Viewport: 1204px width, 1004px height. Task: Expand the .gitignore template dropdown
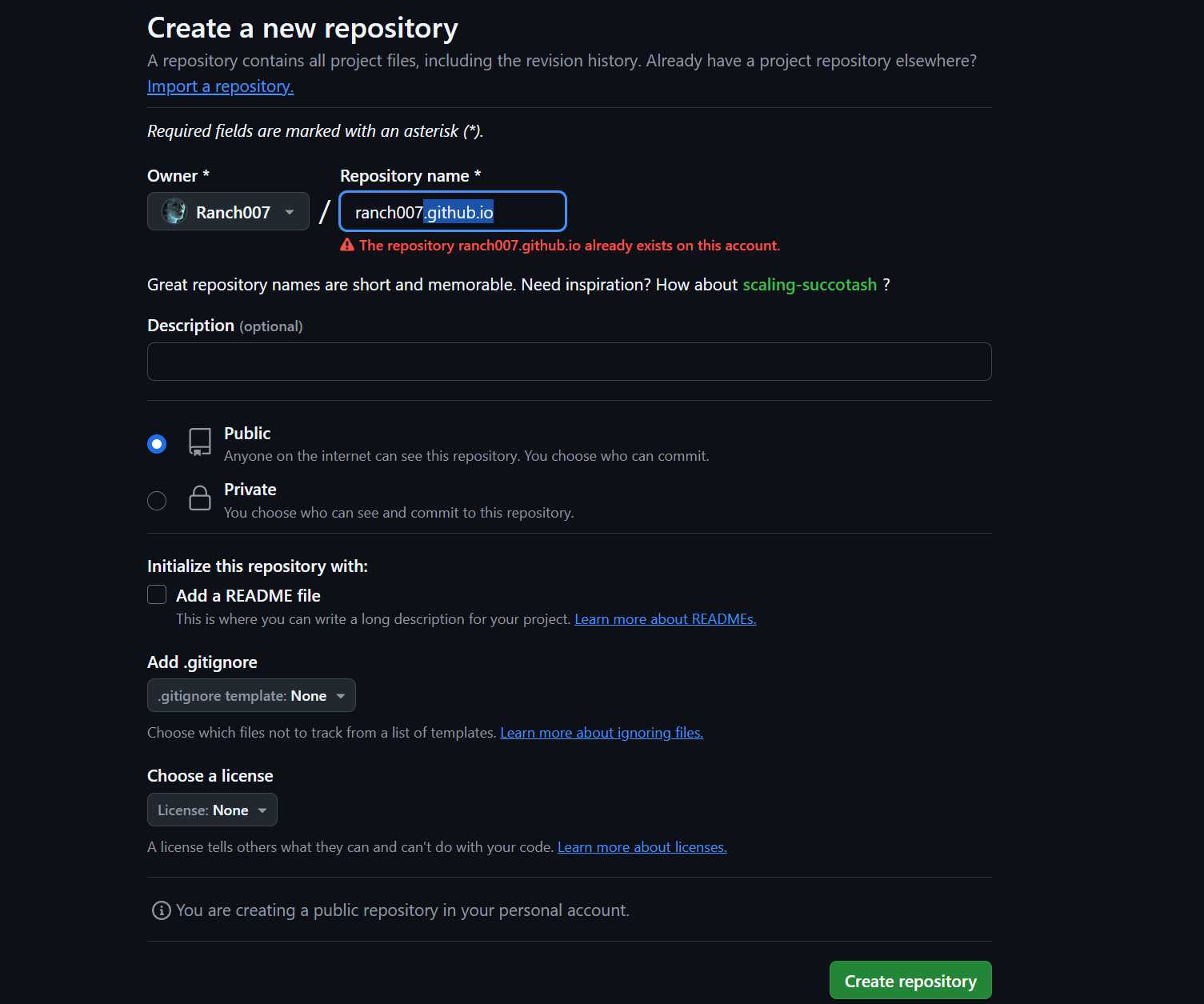point(251,696)
